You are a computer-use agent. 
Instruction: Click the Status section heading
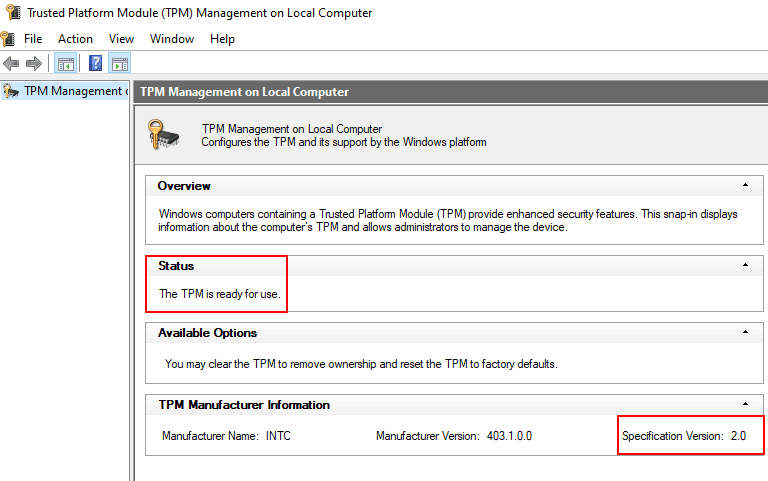tap(176, 266)
